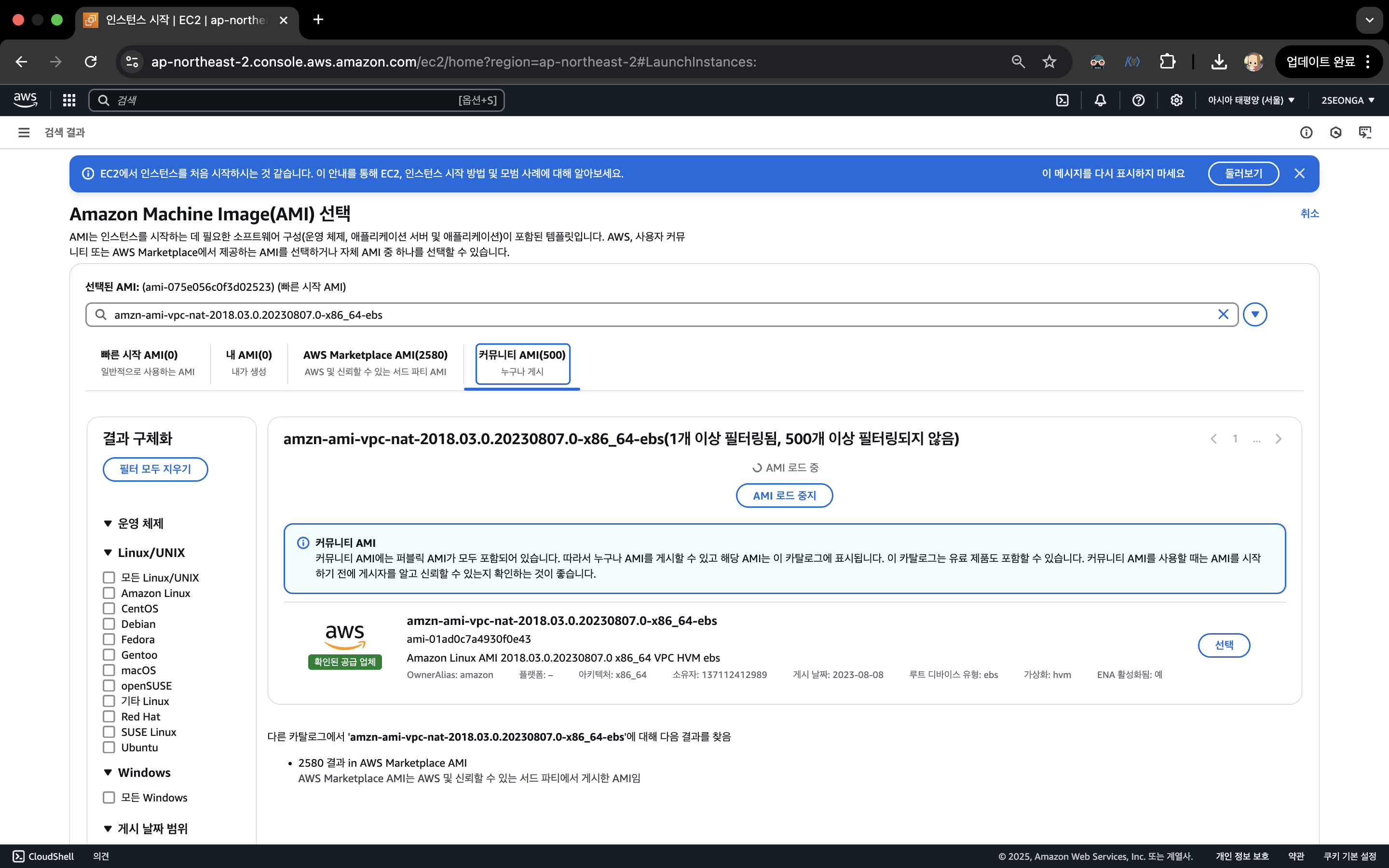Collapse the Linux/UNIX filter section

click(109, 552)
